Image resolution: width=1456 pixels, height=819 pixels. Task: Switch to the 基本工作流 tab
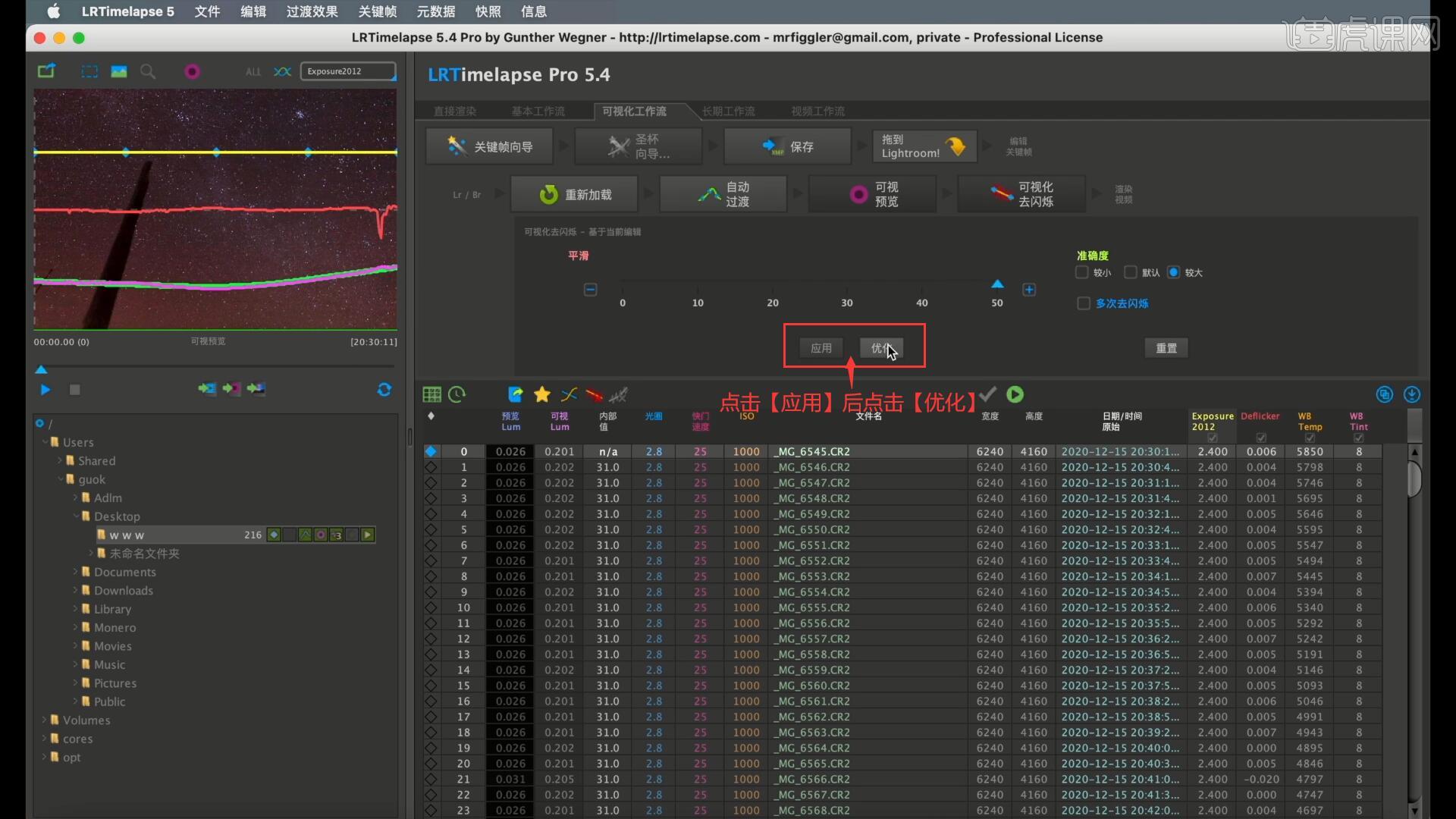pos(538,111)
